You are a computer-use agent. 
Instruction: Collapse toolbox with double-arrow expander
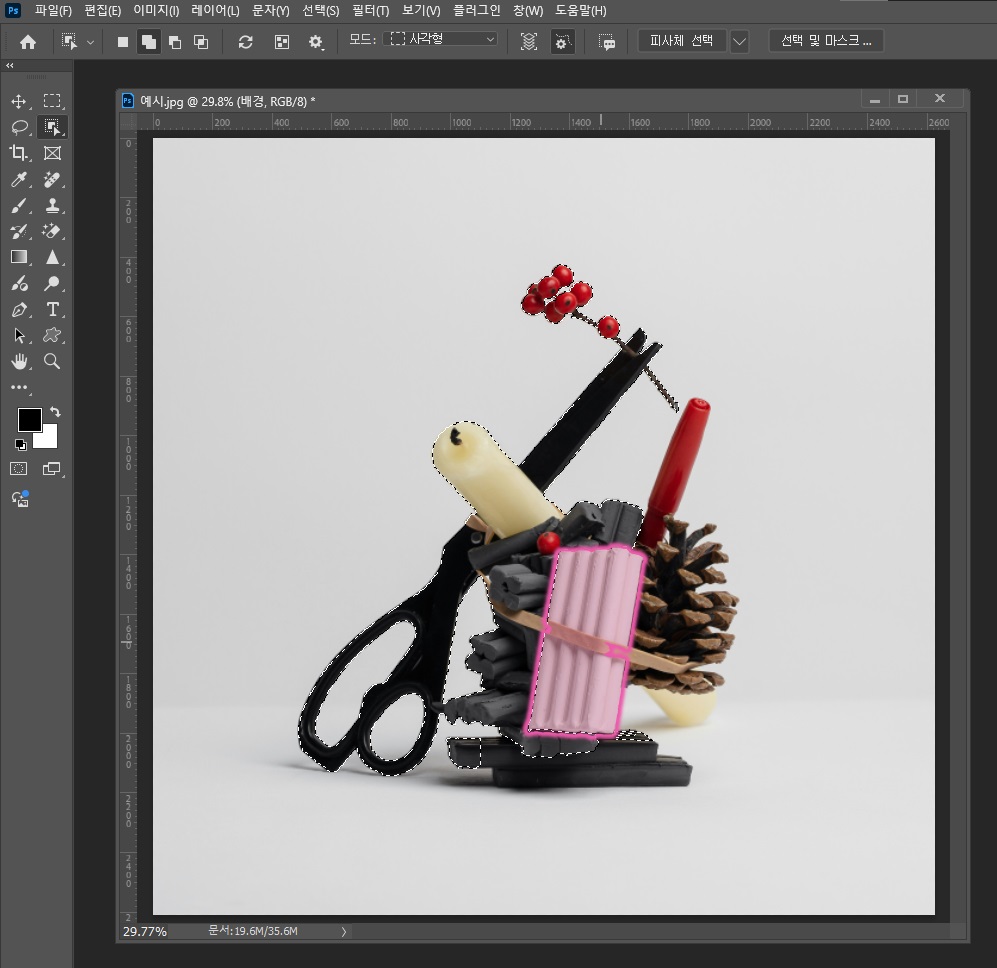click(10, 66)
